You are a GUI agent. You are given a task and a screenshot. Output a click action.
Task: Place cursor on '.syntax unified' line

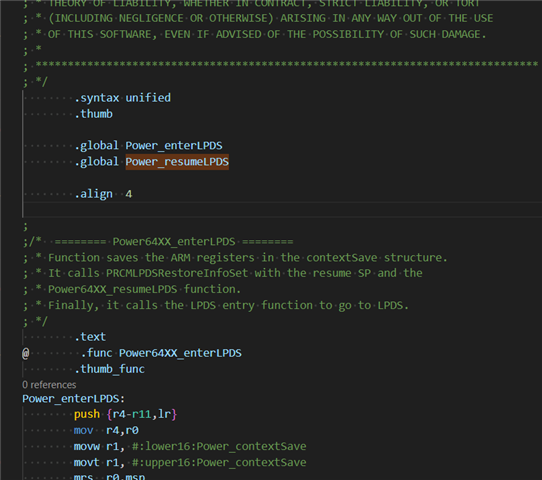click(x=122, y=98)
